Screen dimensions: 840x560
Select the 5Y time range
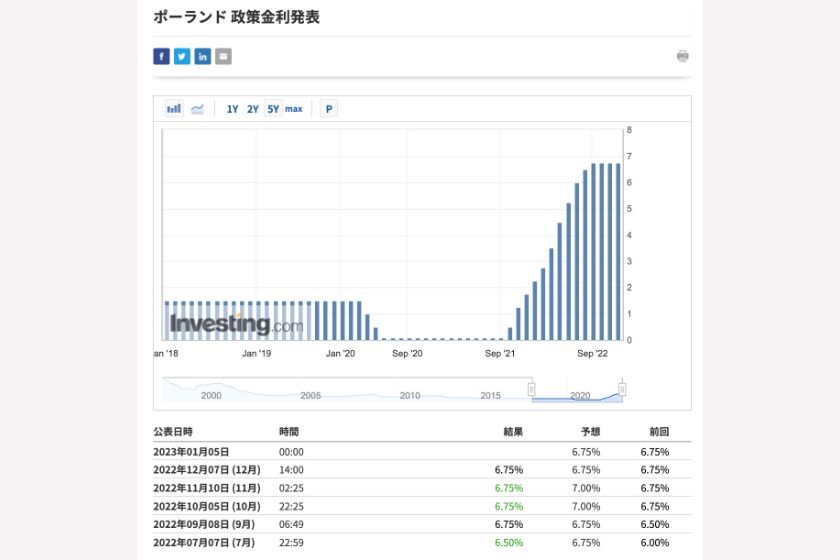click(x=273, y=109)
